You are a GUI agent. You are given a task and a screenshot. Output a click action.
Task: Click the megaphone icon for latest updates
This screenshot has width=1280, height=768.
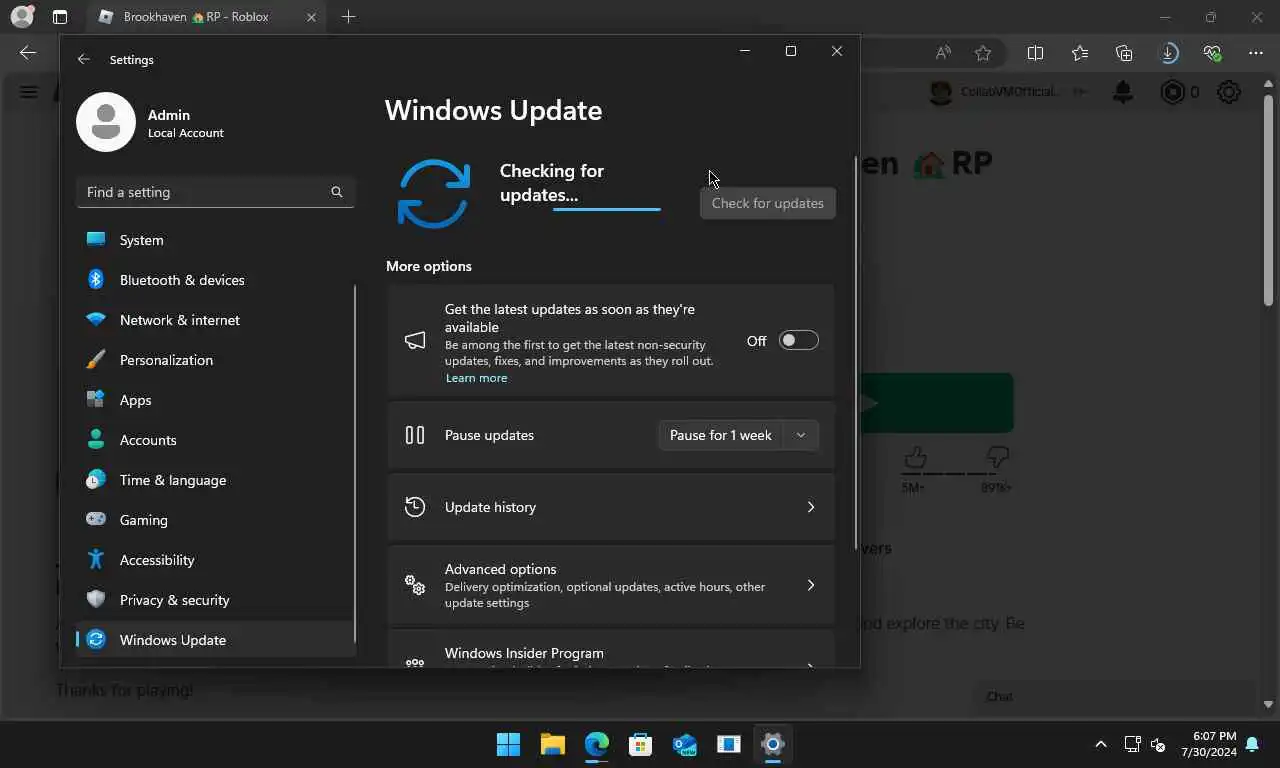(415, 341)
